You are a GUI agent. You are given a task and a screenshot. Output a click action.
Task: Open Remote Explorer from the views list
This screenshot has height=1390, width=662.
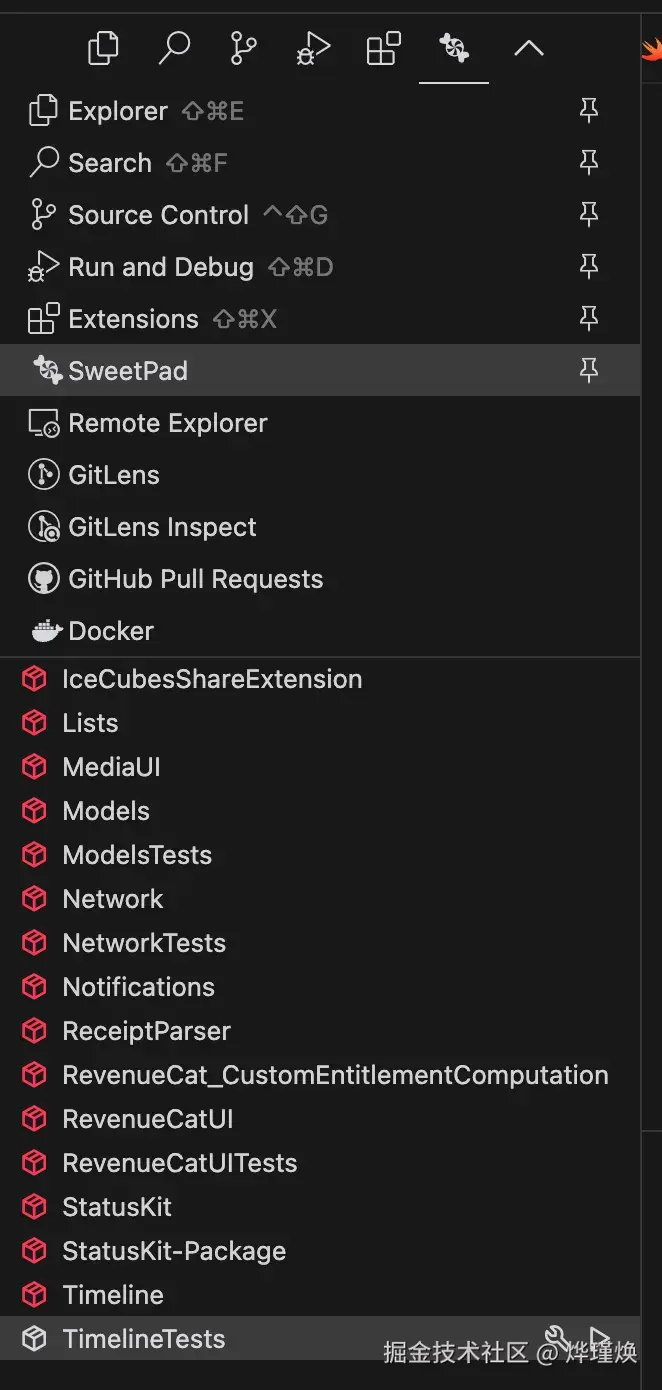pyautogui.click(x=167, y=423)
